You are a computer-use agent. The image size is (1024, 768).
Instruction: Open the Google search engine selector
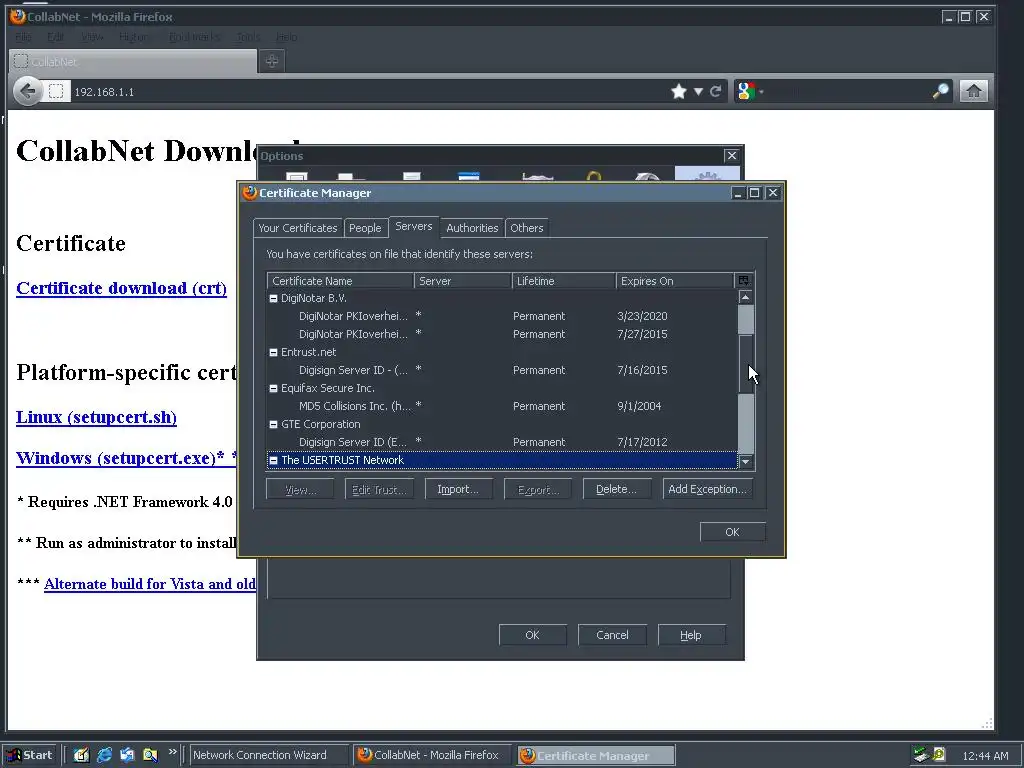click(x=750, y=91)
